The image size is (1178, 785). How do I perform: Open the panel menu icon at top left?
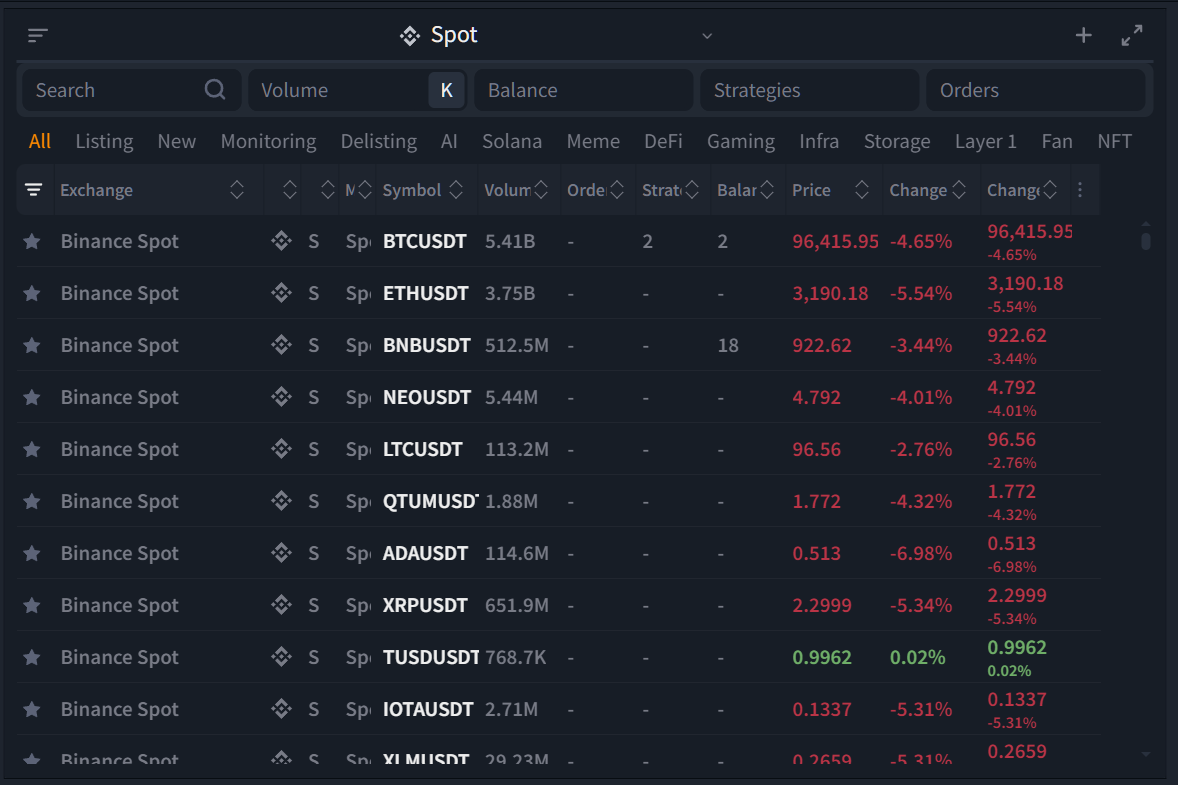38,35
